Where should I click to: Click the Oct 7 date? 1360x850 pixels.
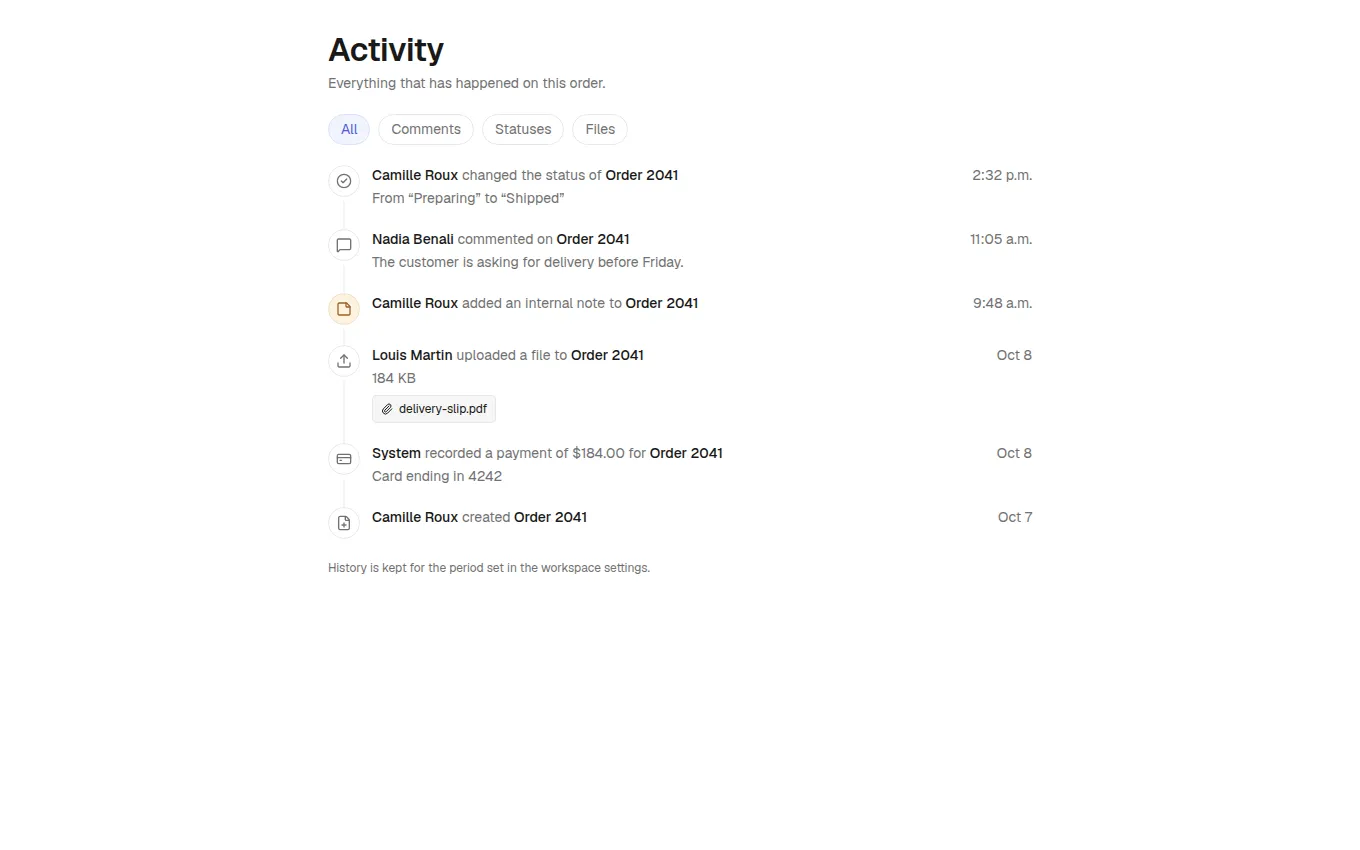coord(1015,517)
